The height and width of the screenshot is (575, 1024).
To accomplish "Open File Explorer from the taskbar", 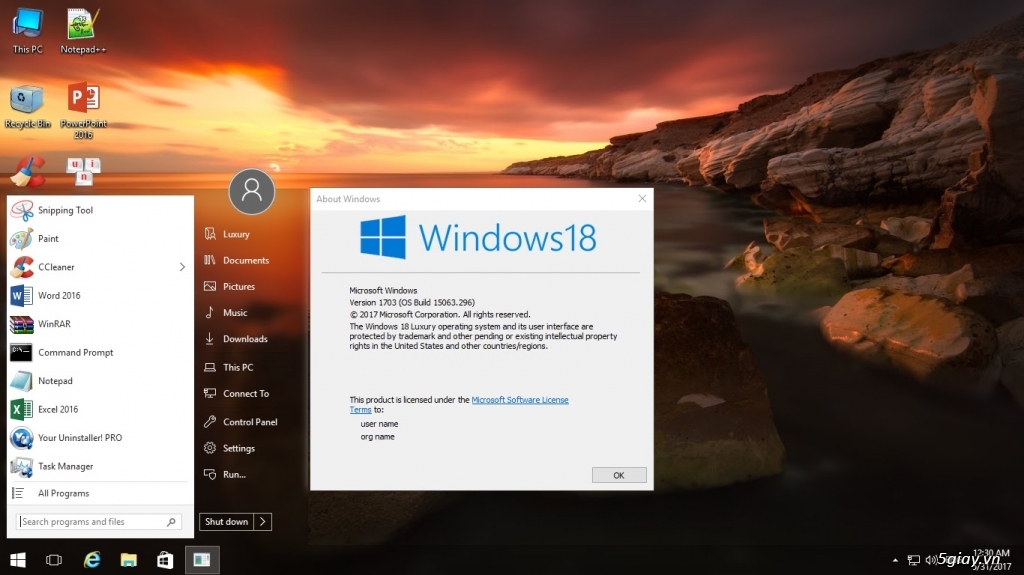I will [x=128, y=560].
